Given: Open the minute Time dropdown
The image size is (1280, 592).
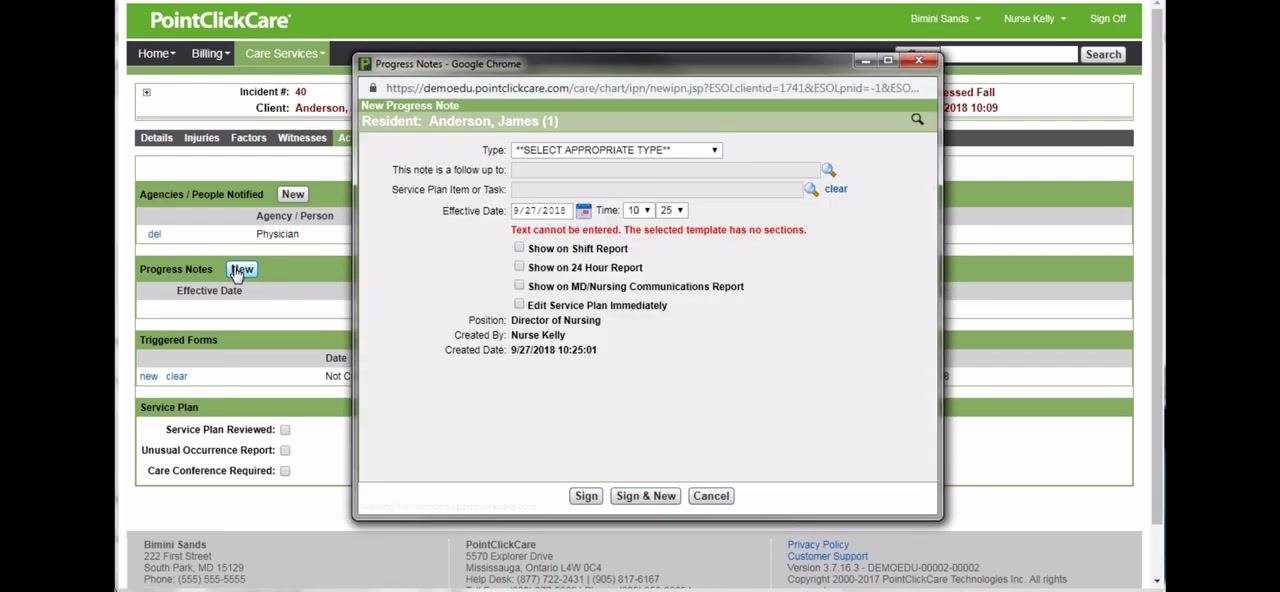Looking at the screenshot, I should click(x=671, y=210).
